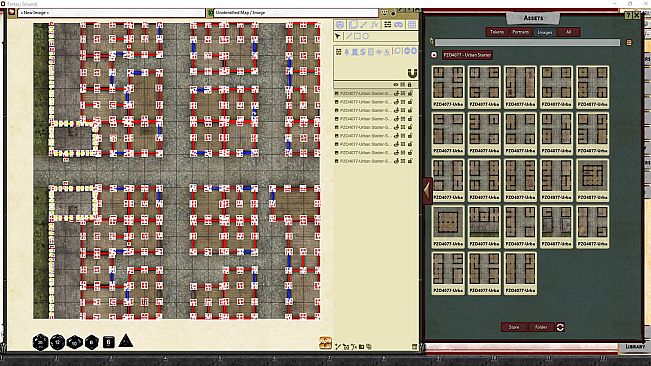Screen dimensions: 651x366
Task: Click the S-shaped tool icon
Action: click(x=362, y=51)
